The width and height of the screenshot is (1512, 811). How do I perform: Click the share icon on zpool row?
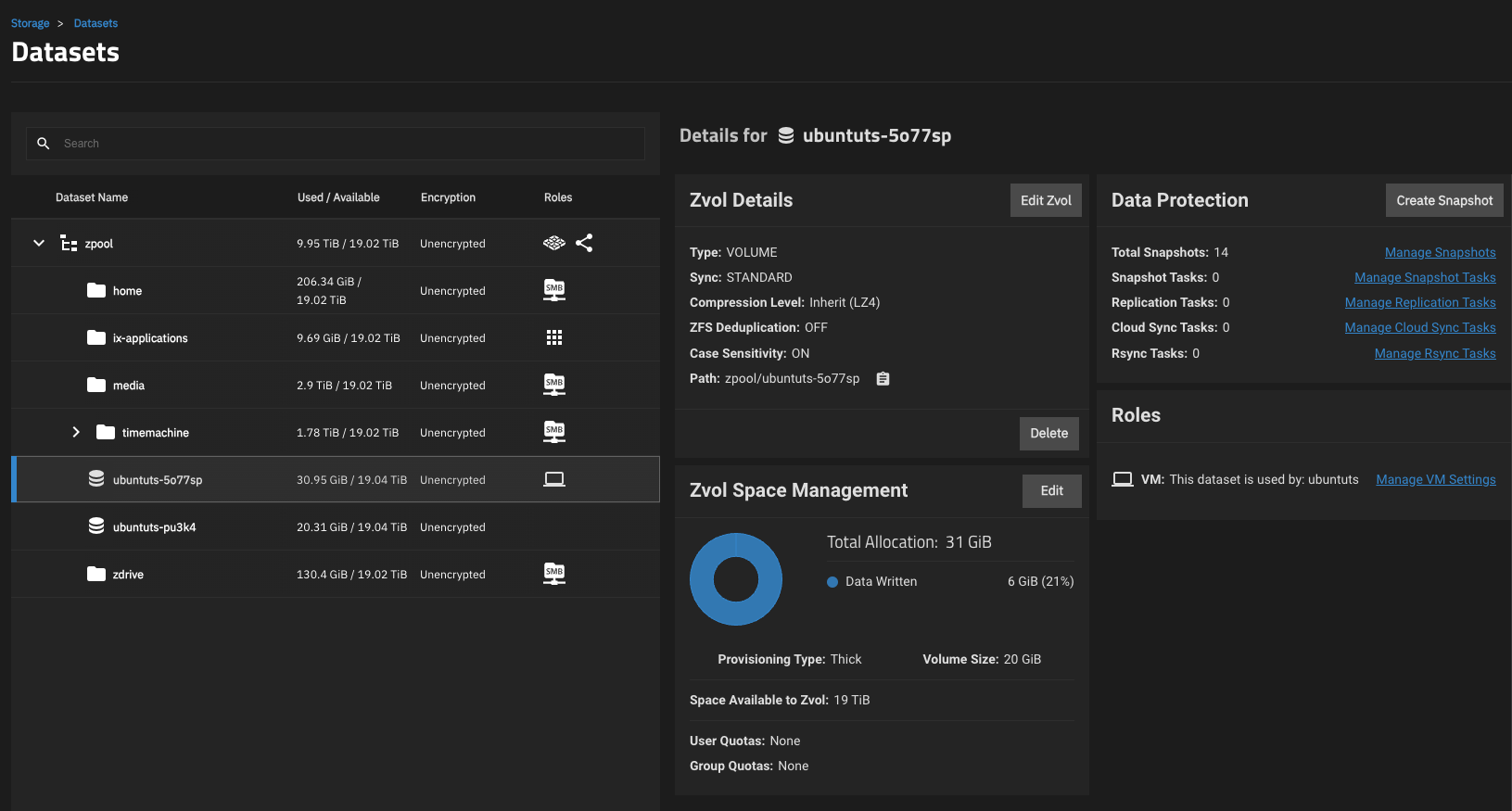click(x=584, y=243)
